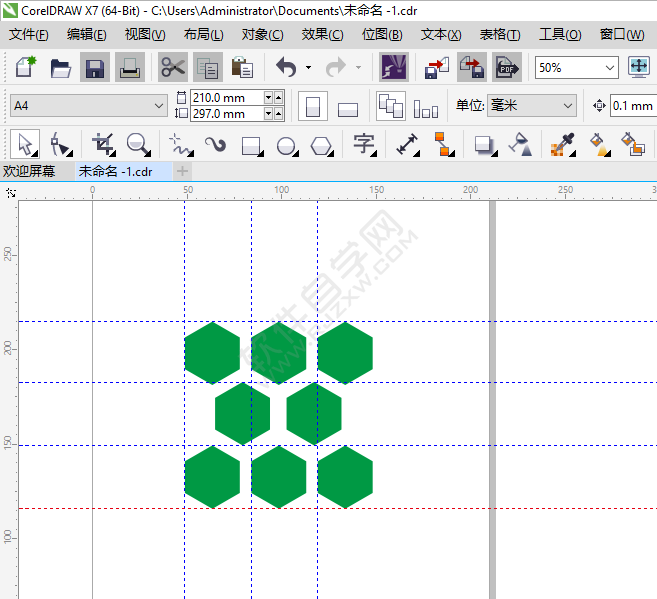Open the units 毫米 dropdown

click(x=568, y=106)
